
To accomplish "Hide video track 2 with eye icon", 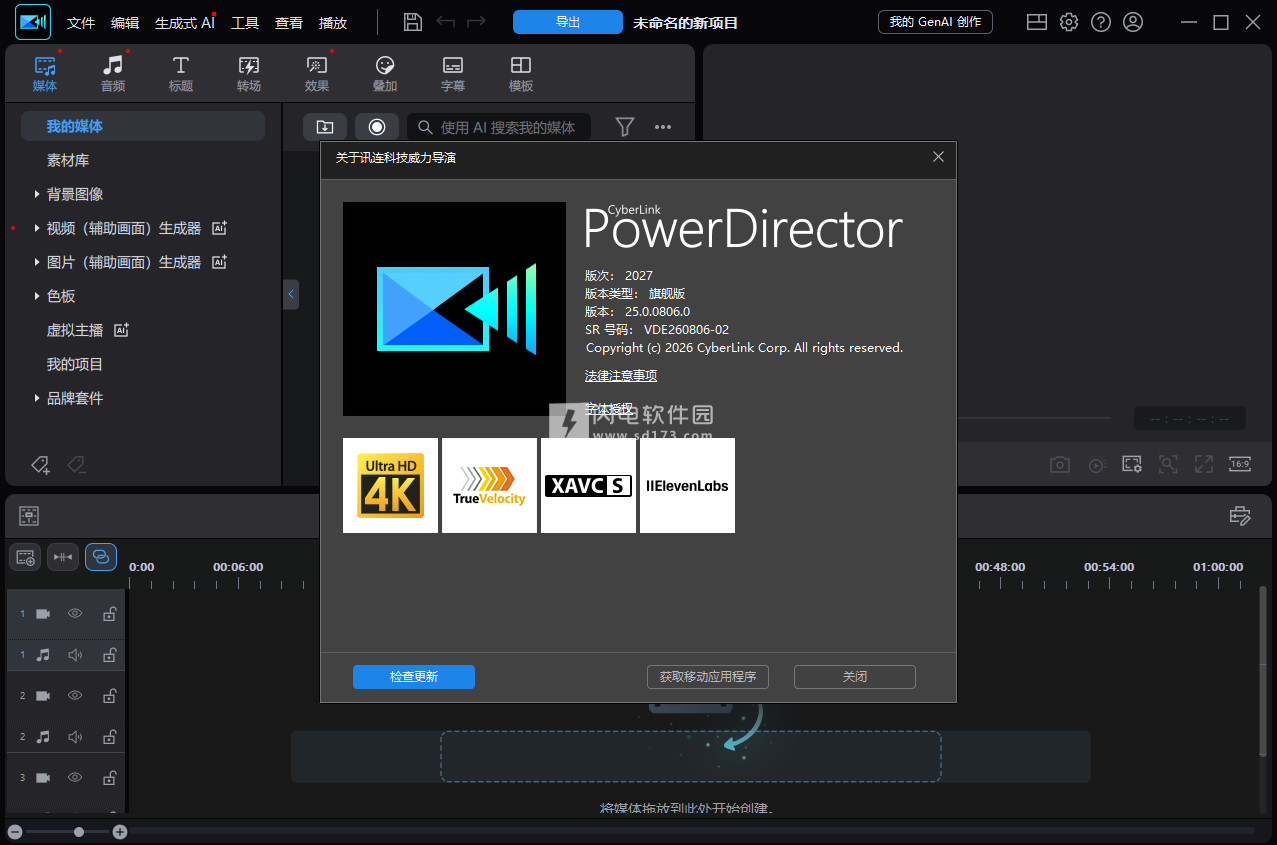I will tap(75, 695).
